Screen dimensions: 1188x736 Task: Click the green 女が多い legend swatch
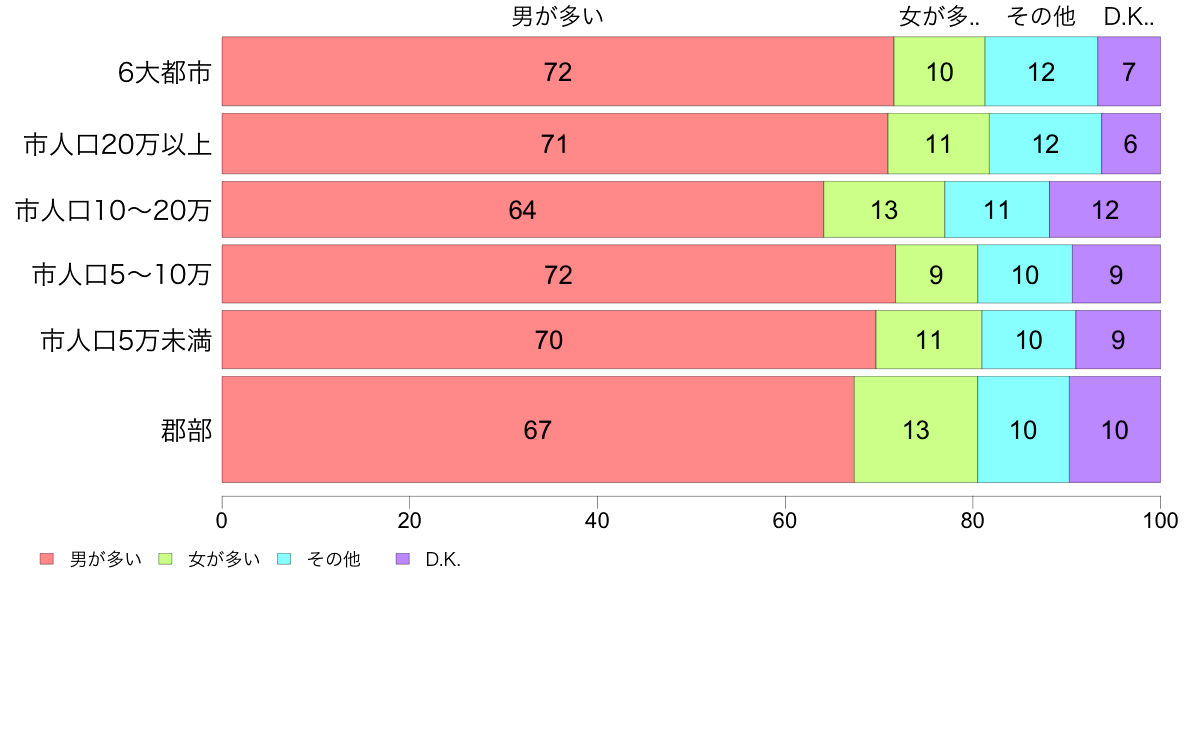pos(165,559)
